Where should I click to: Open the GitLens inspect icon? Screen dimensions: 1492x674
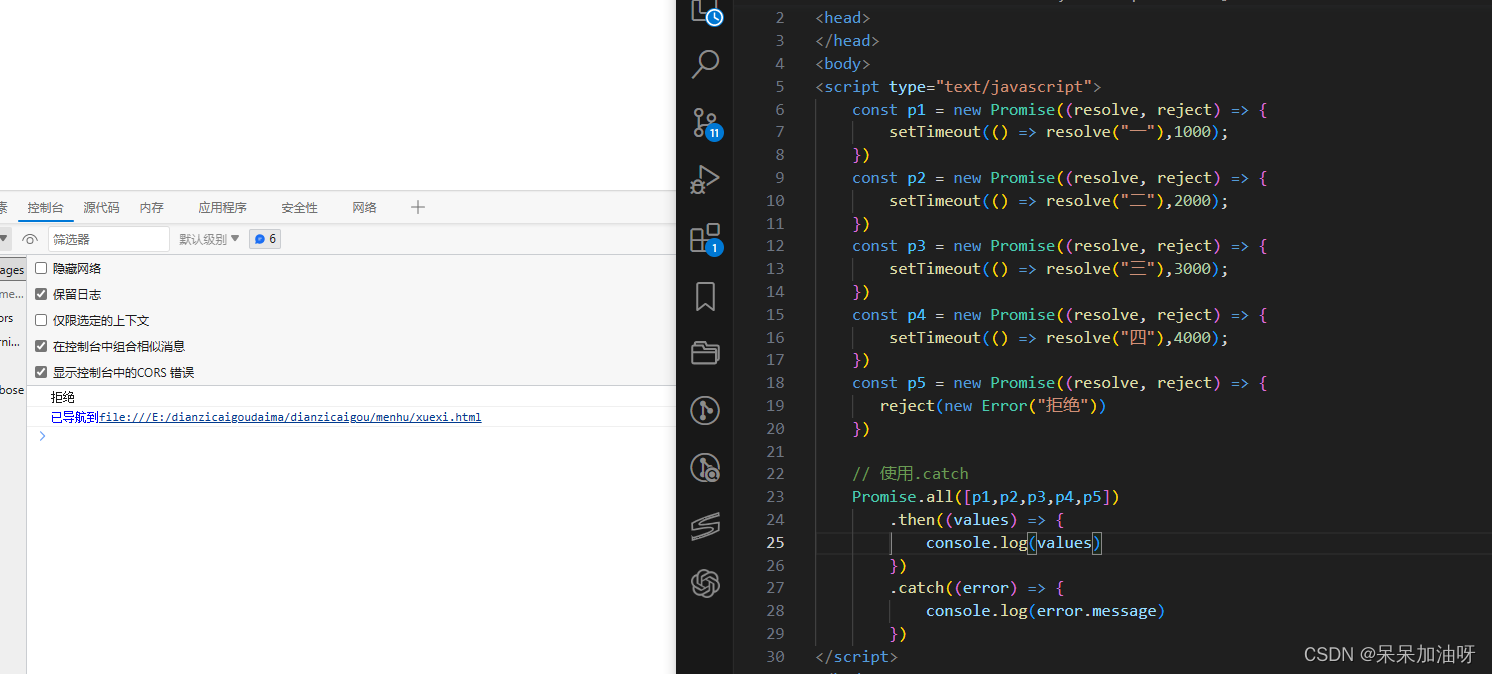pyautogui.click(x=705, y=468)
